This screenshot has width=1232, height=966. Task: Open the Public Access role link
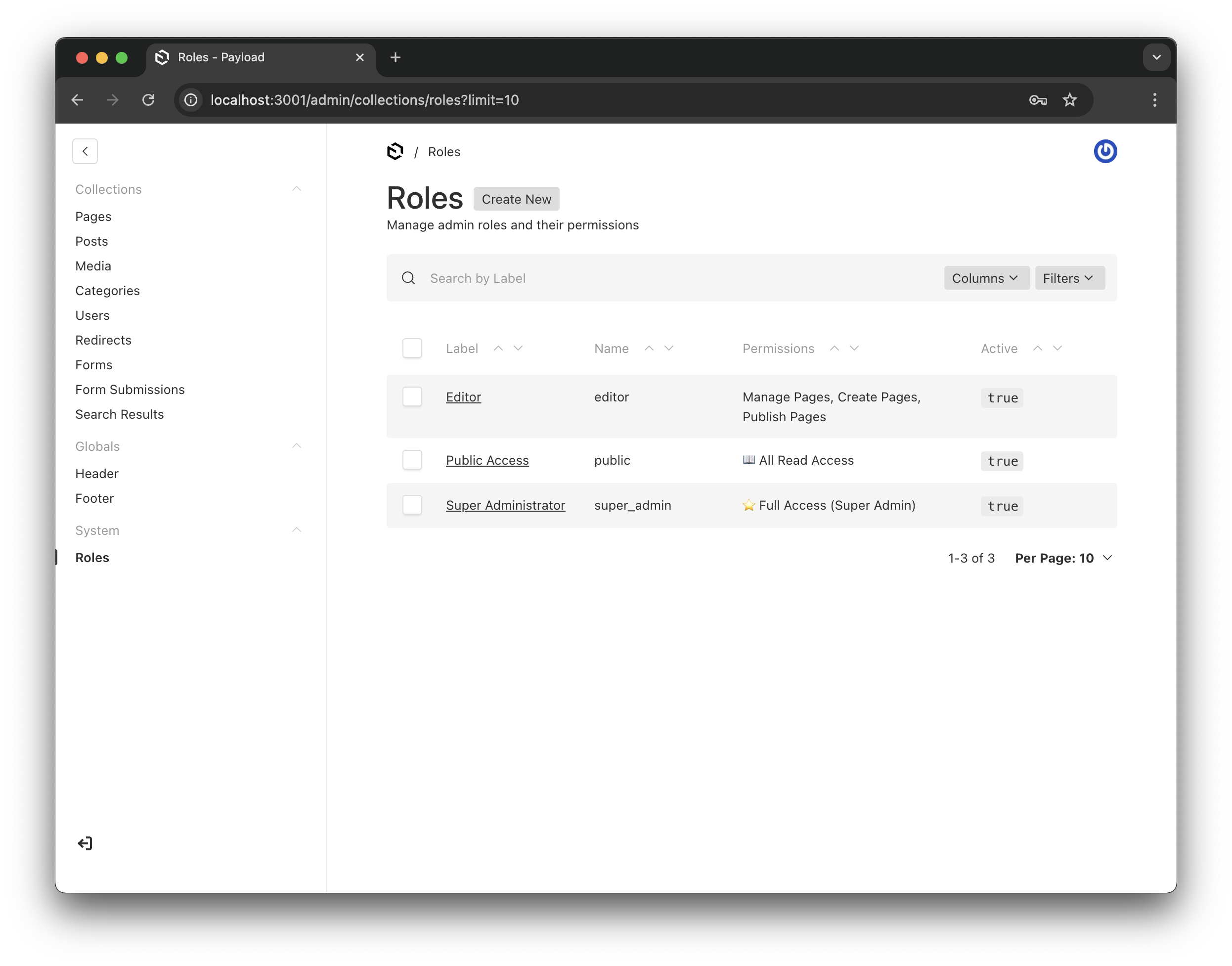point(487,460)
